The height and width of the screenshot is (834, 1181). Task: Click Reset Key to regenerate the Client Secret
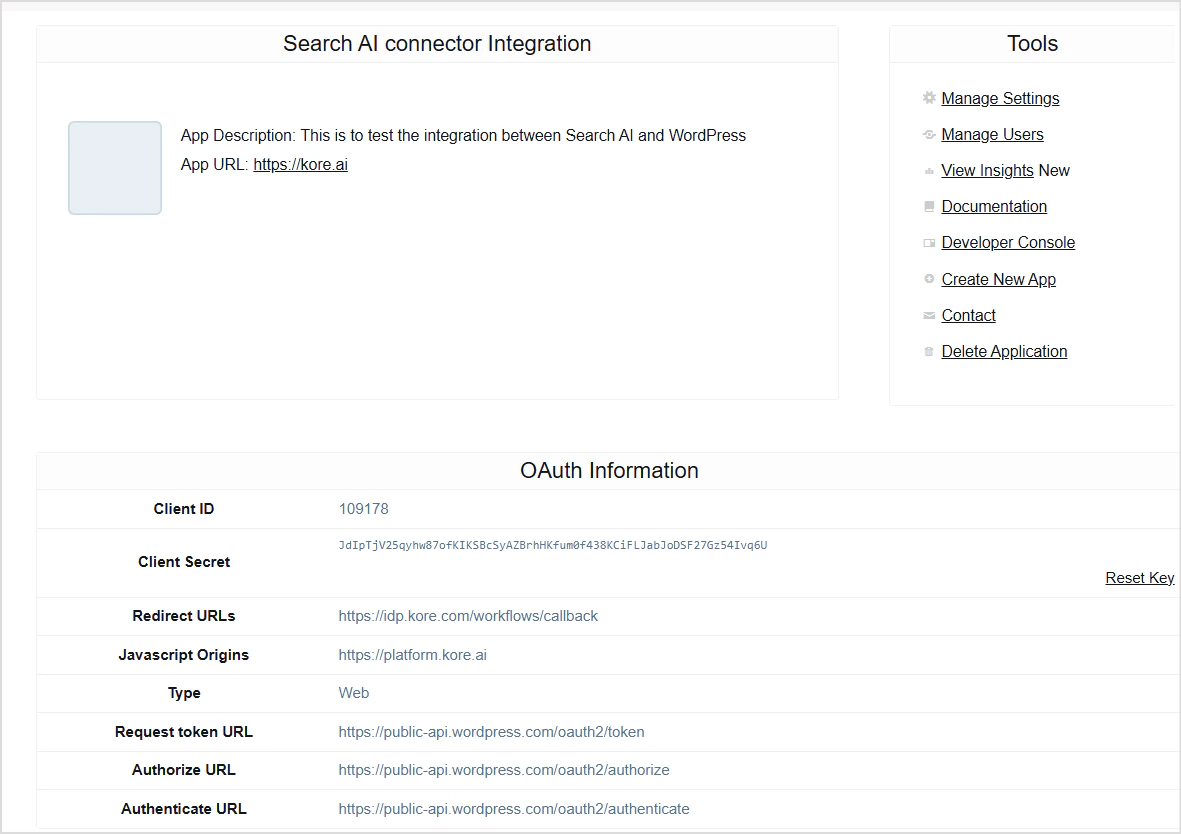(1139, 577)
